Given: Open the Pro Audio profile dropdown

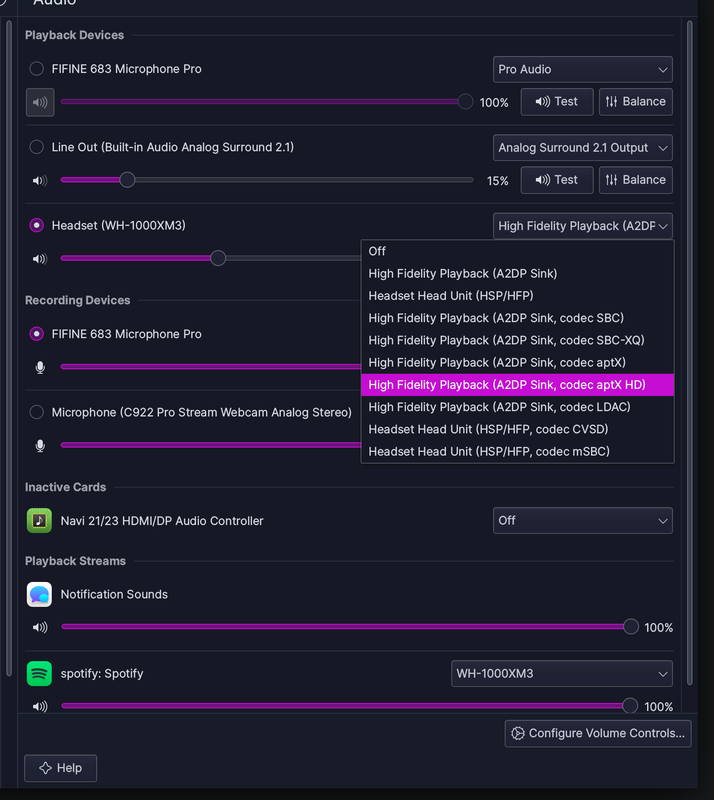Looking at the screenshot, I should tap(582, 69).
